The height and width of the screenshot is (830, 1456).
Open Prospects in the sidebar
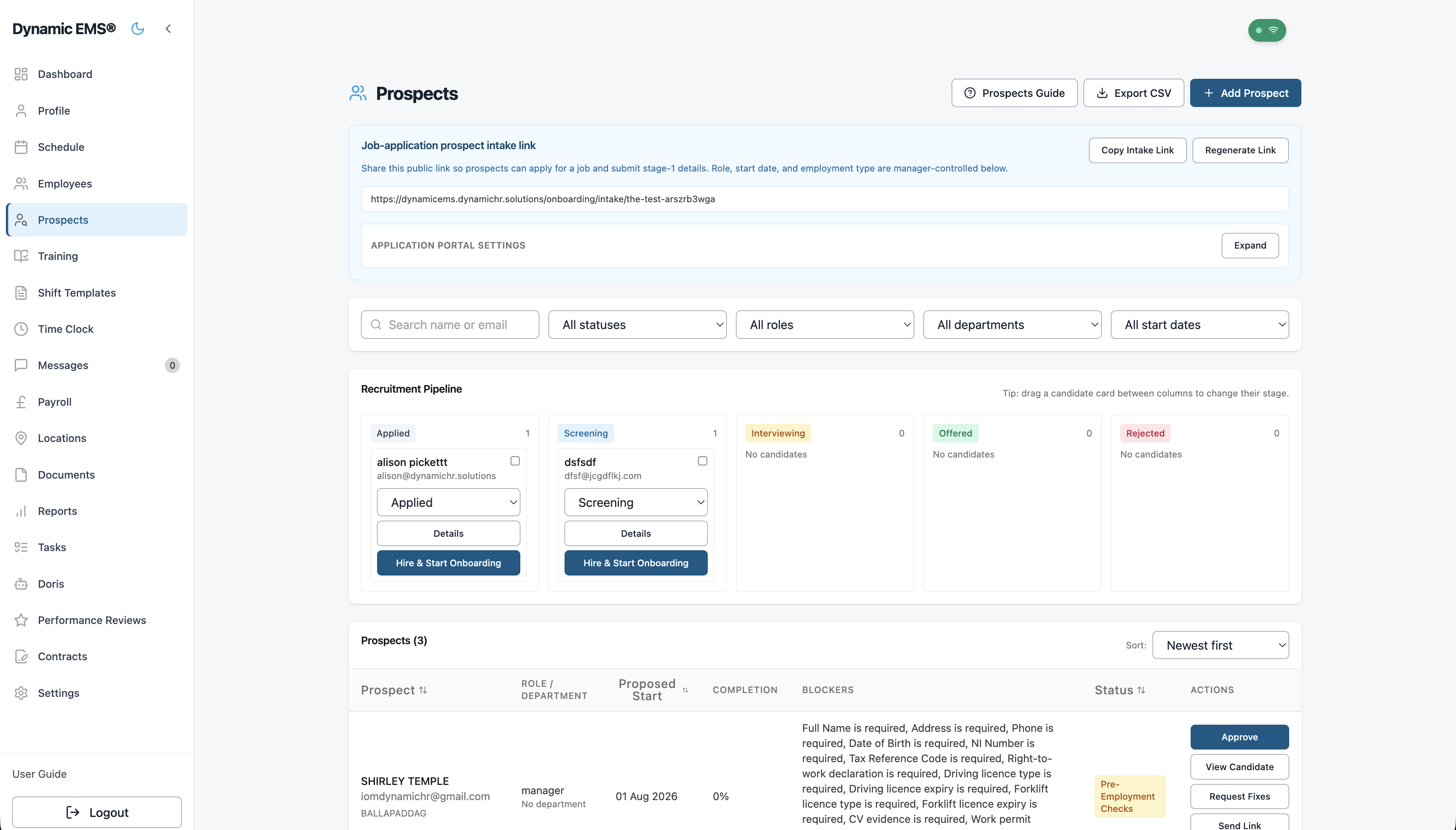[97, 220]
